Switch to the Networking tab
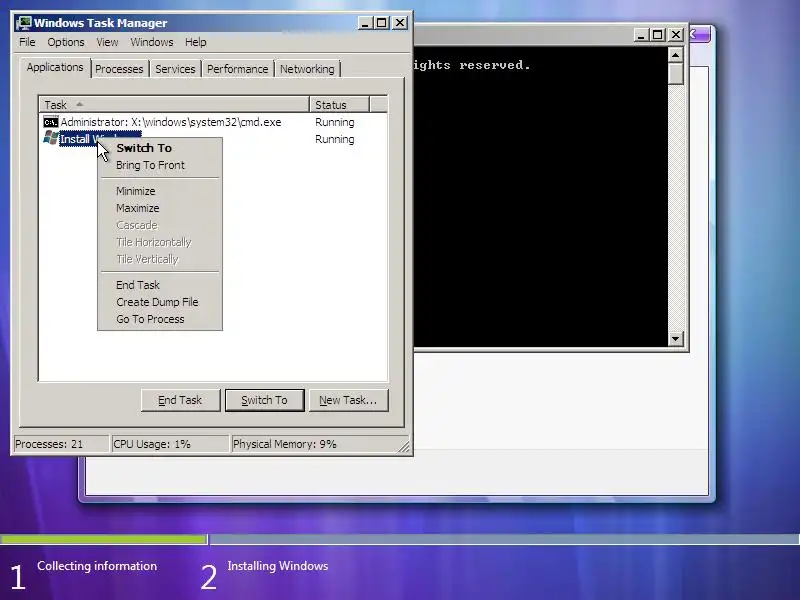This screenshot has height=600, width=800. (307, 69)
